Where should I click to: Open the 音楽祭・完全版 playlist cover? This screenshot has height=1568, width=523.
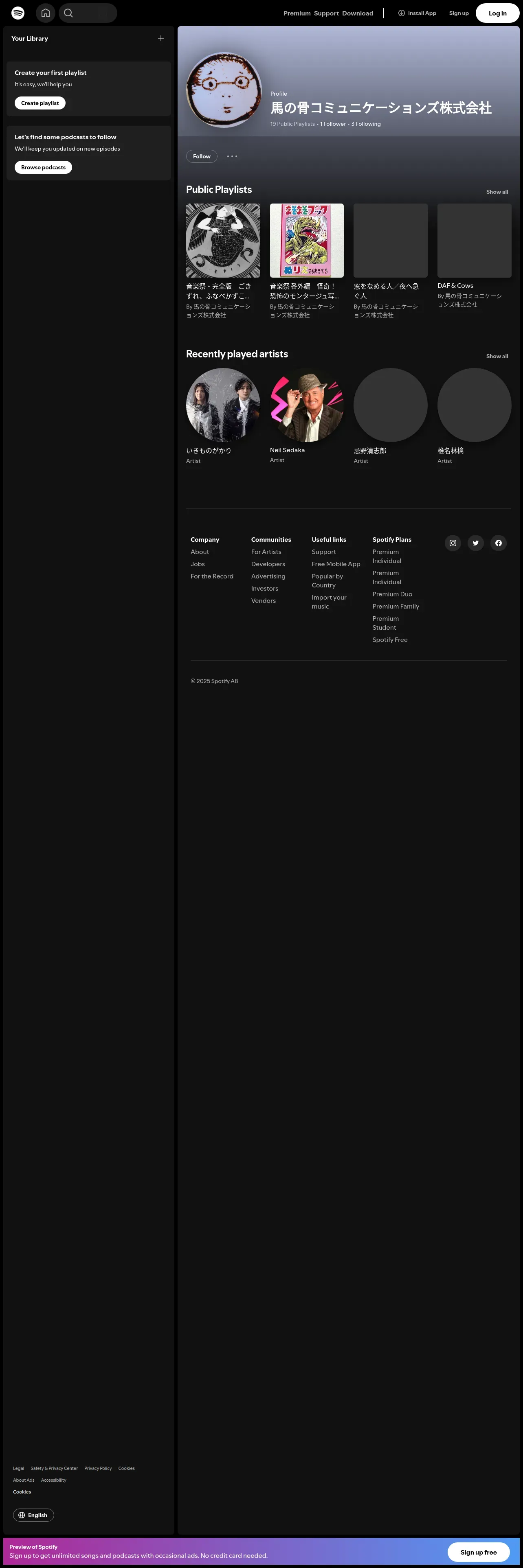coord(223,241)
